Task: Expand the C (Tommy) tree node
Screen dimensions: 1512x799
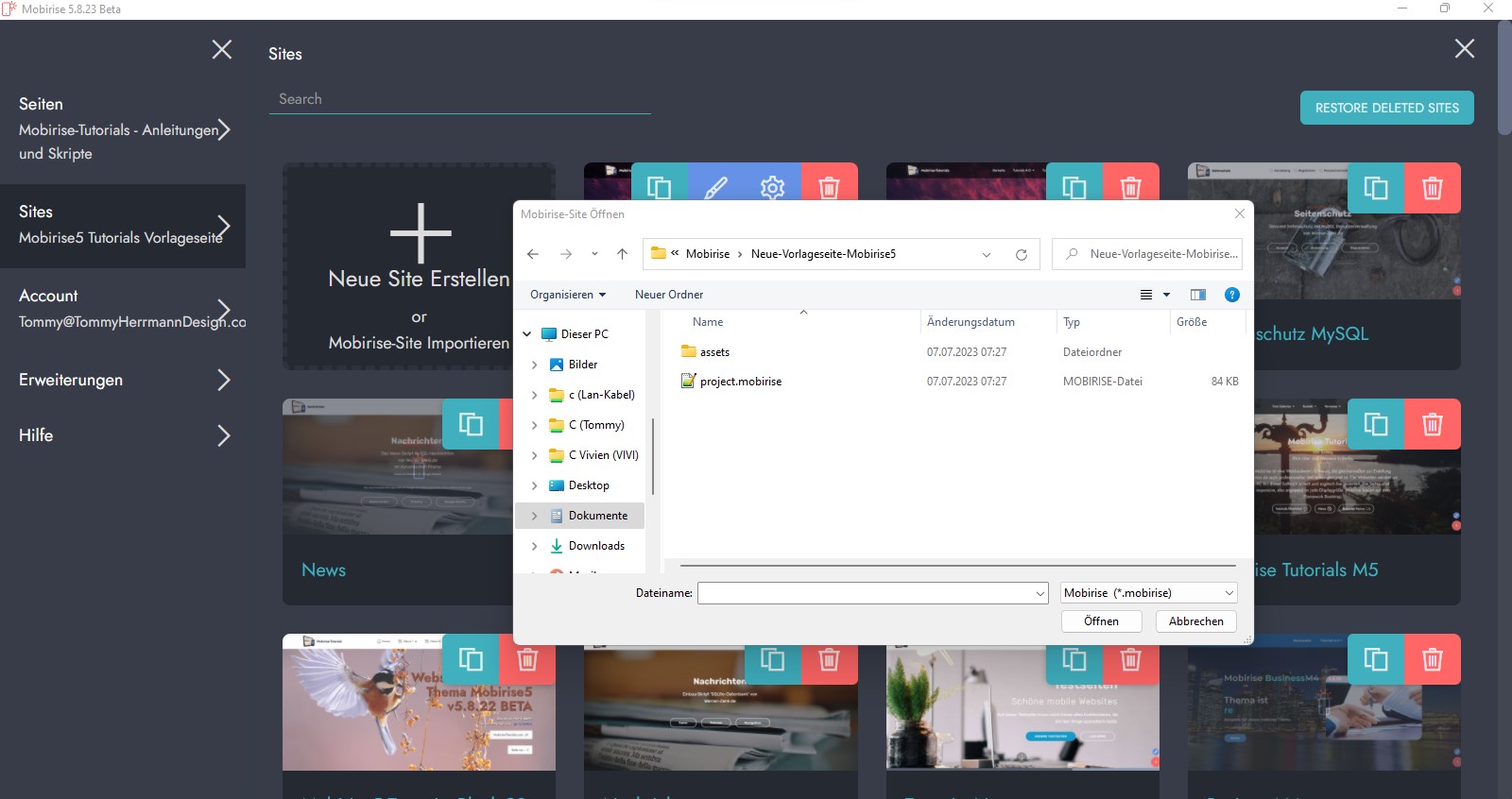Action: coord(535,425)
